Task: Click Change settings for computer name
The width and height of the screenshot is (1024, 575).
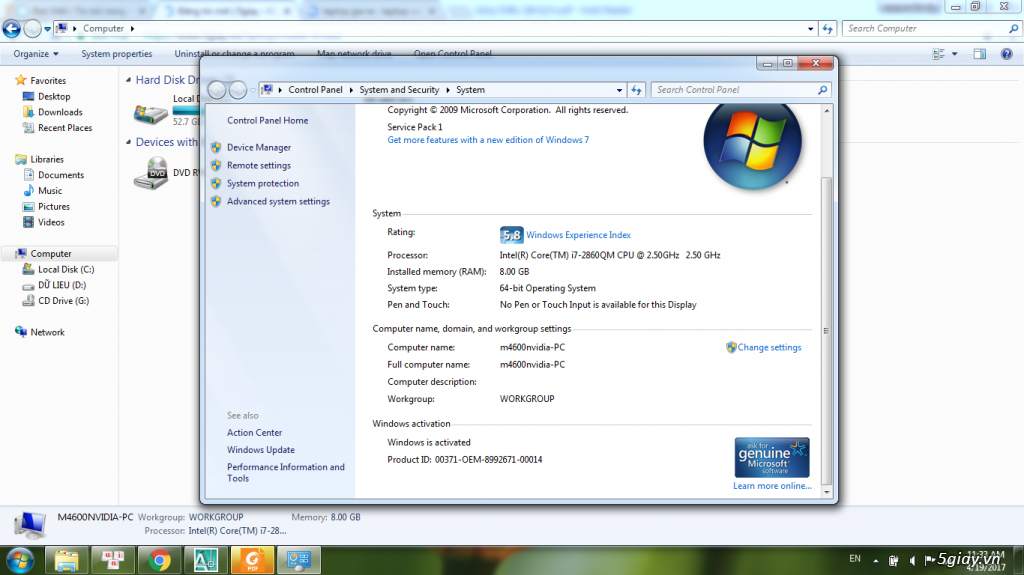Action: click(769, 348)
